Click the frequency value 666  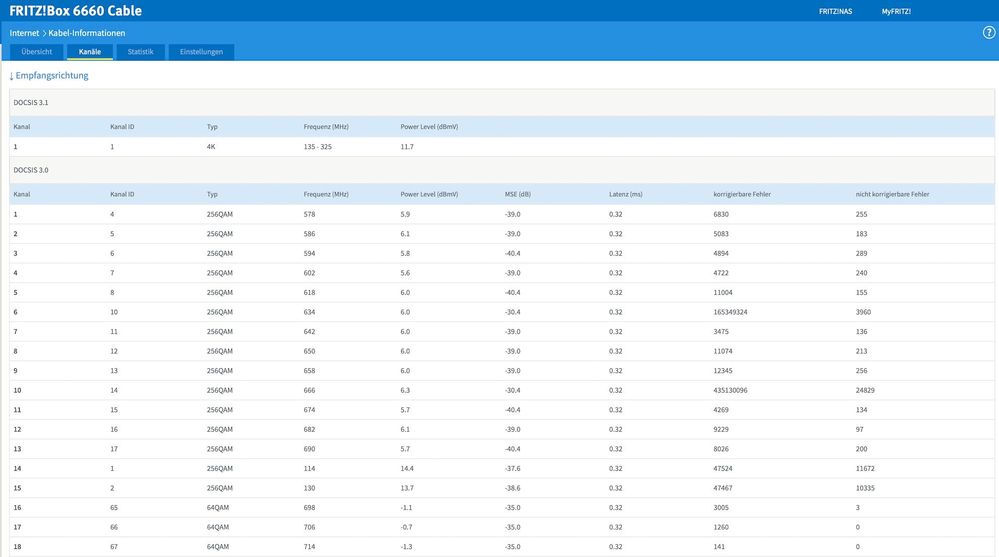(310, 390)
